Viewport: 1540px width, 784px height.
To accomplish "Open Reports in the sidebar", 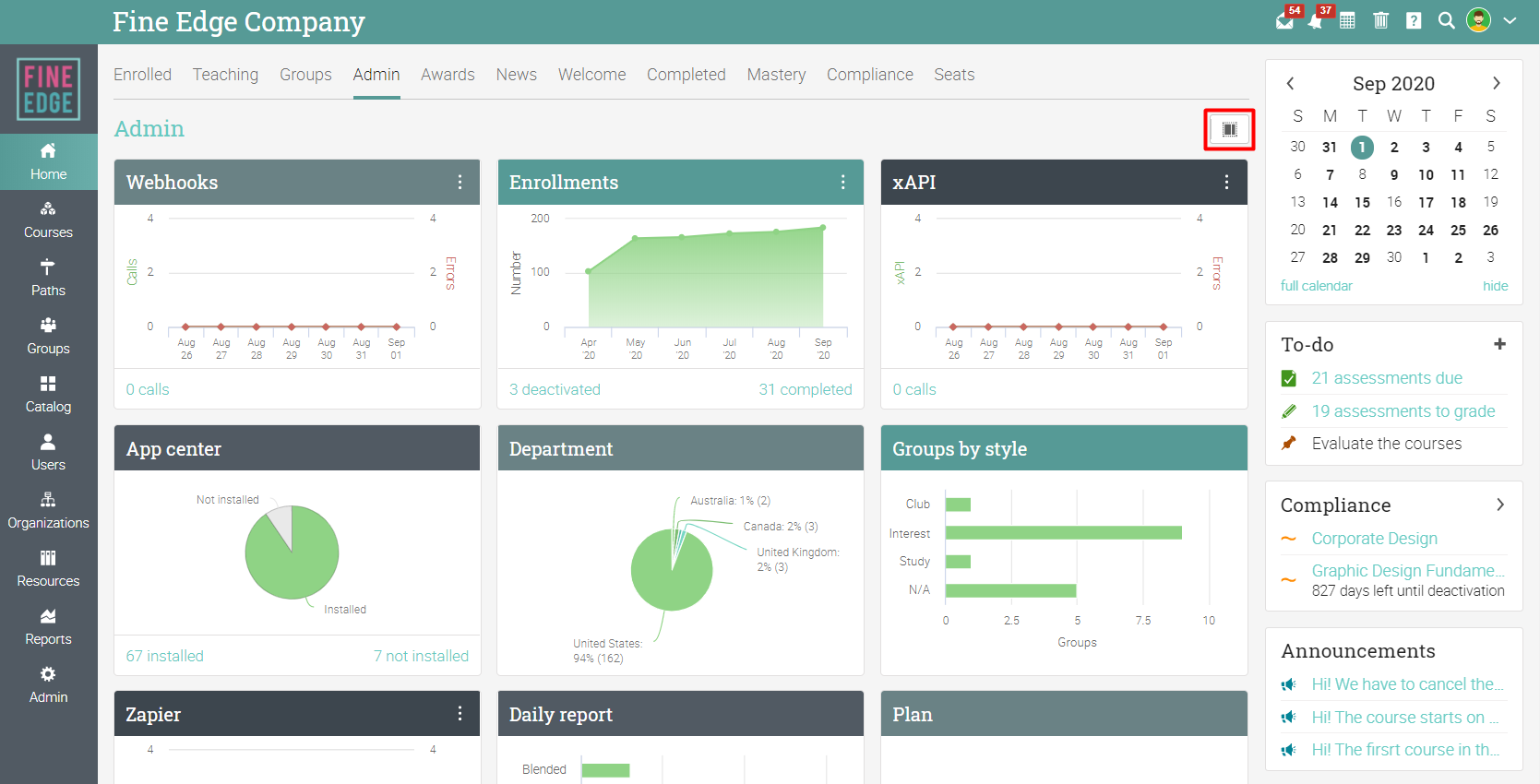I will (48, 626).
